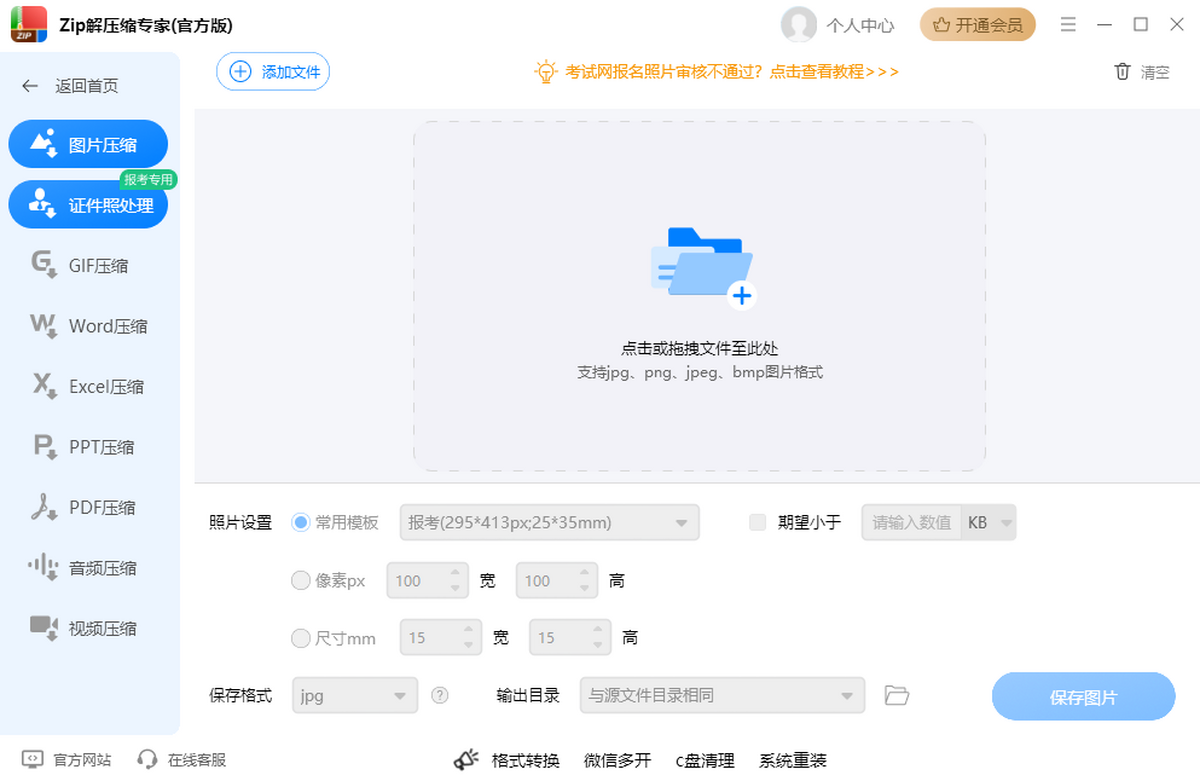Click the user avatar for personal center
Screen dimensions: 1200x781
pos(798,25)
